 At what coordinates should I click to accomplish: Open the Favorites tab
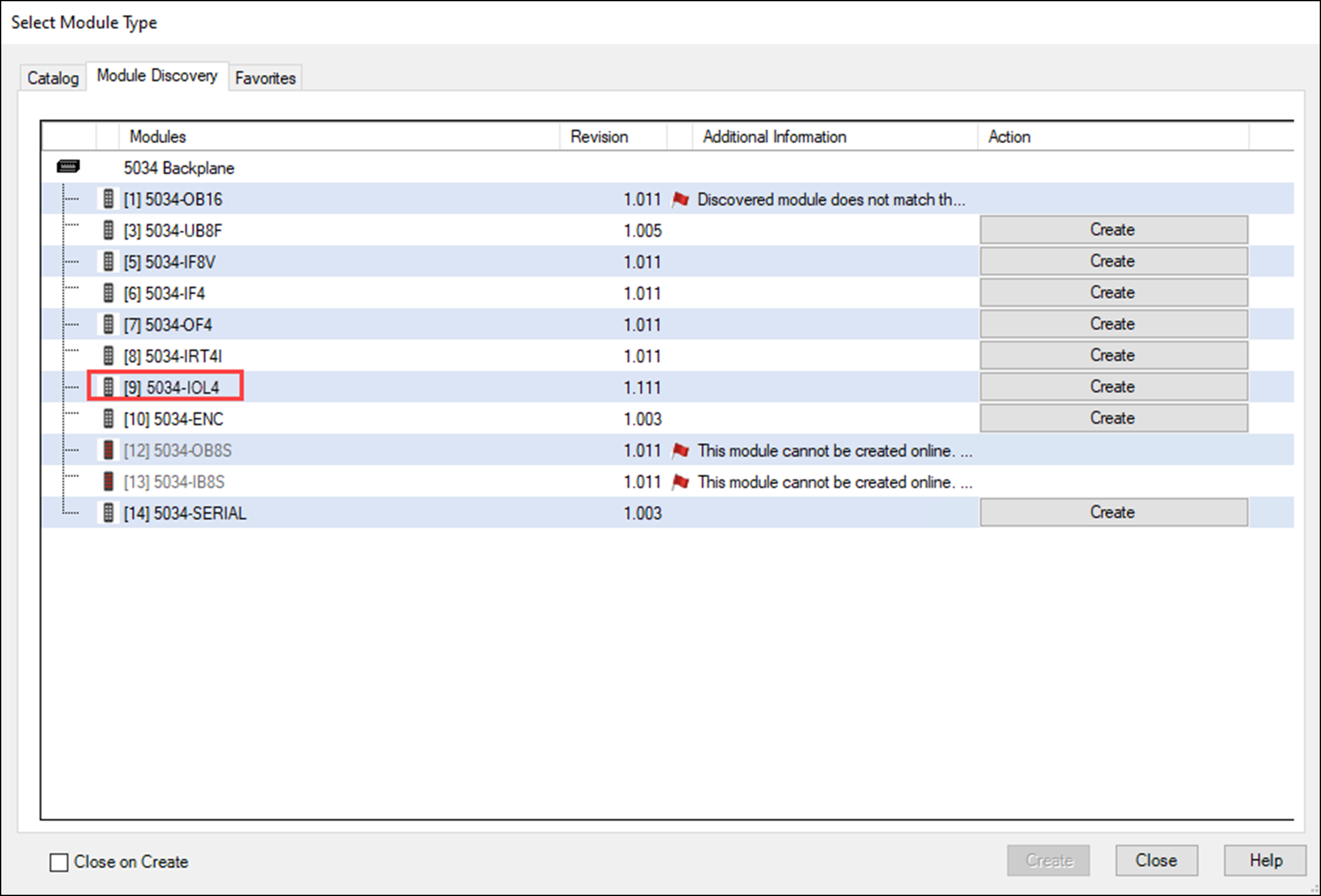[x=265, y=78]
